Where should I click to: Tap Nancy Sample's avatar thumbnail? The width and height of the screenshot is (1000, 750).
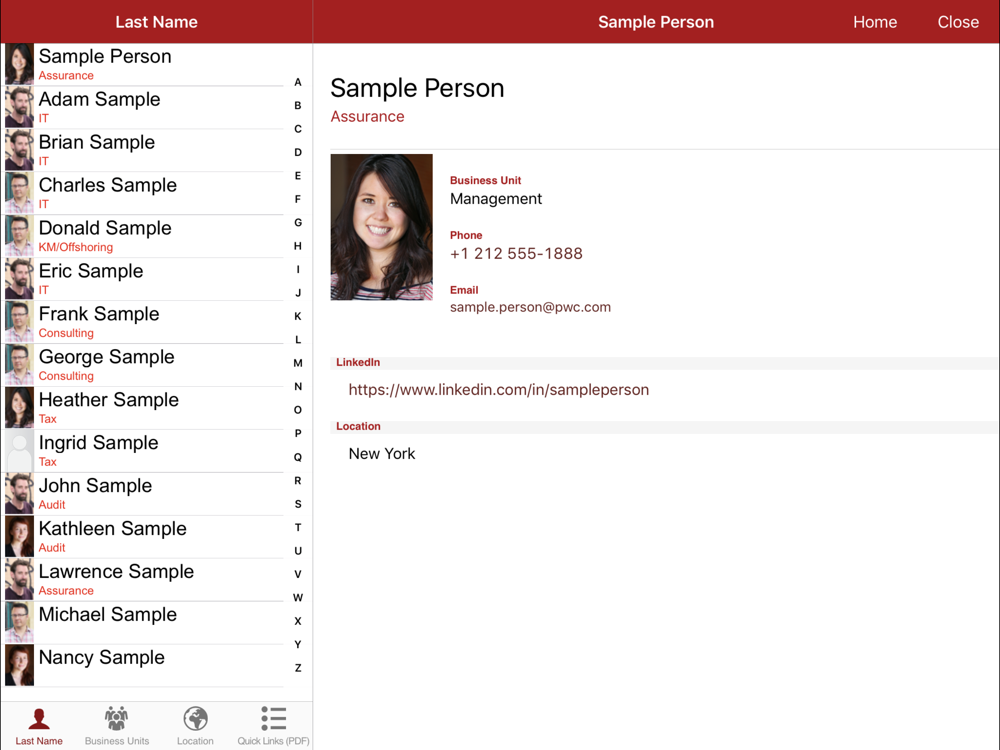19,665
